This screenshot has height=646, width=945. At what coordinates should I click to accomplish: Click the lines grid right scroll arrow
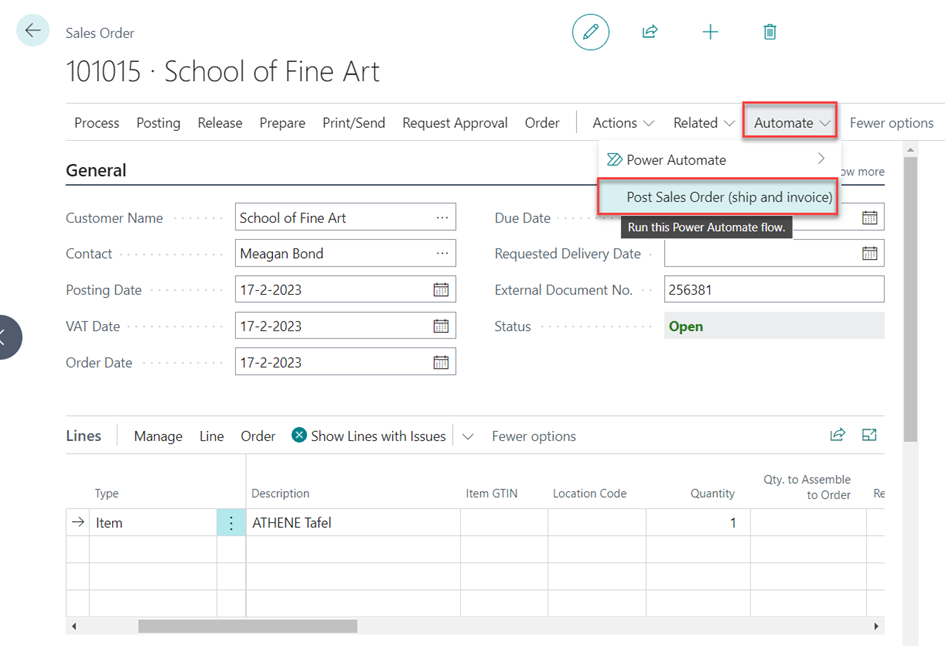click(876, 627)
